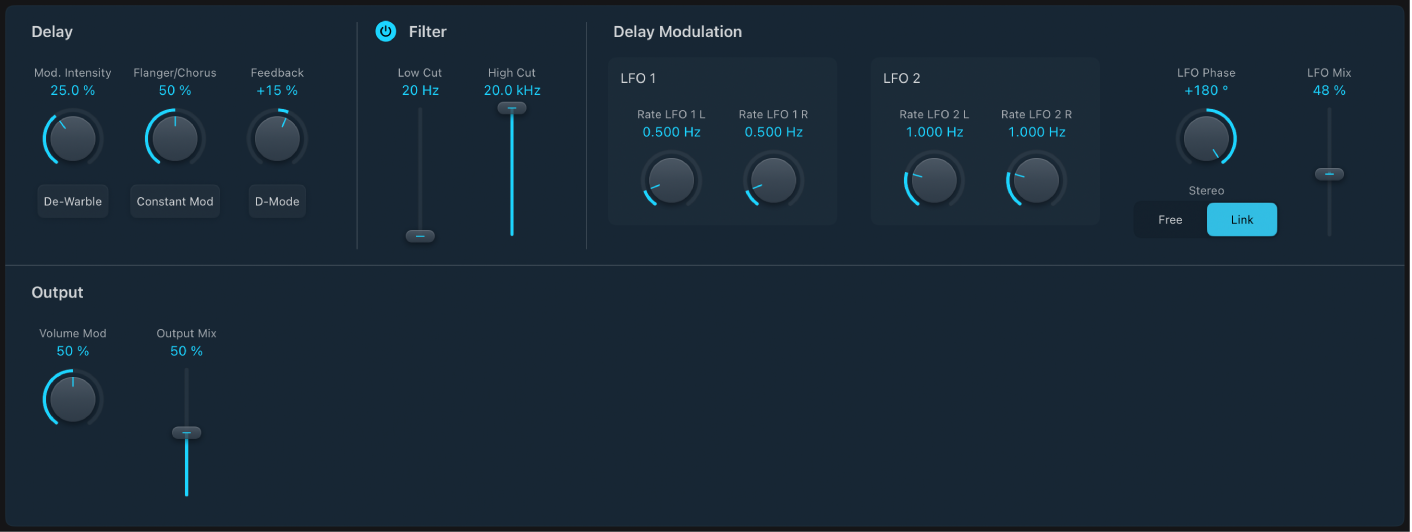Click the Mod. Intensity knob
1412x532 pixels.
click(x=73, y=138)
